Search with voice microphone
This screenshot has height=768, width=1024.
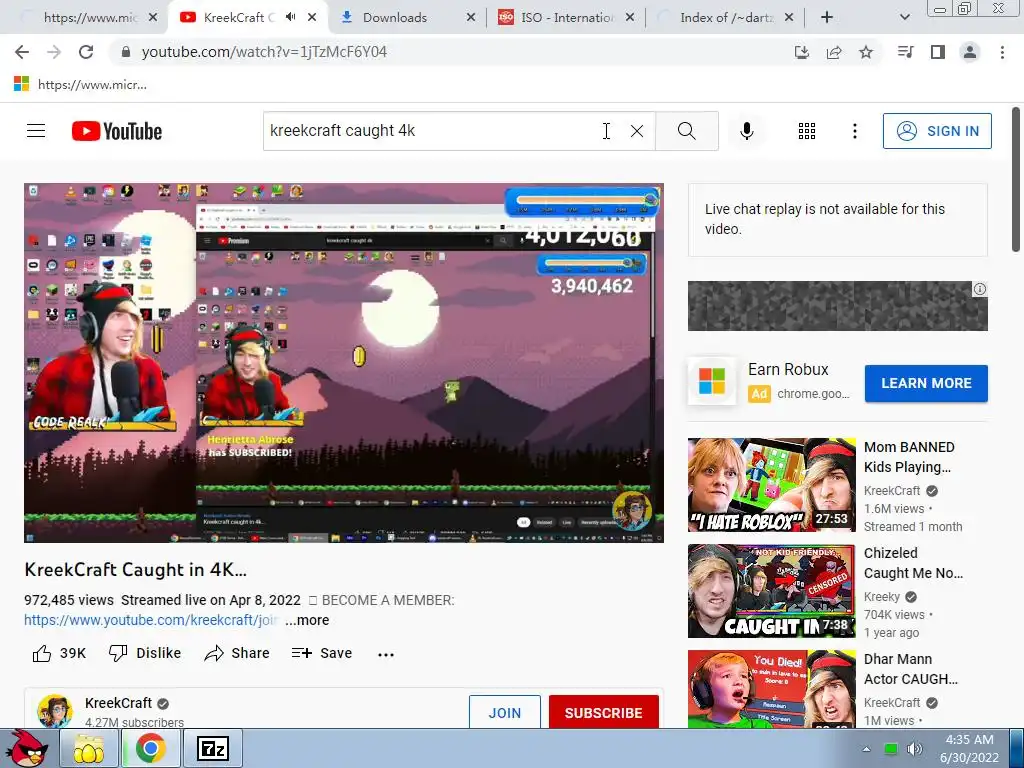tap(747, 131)
